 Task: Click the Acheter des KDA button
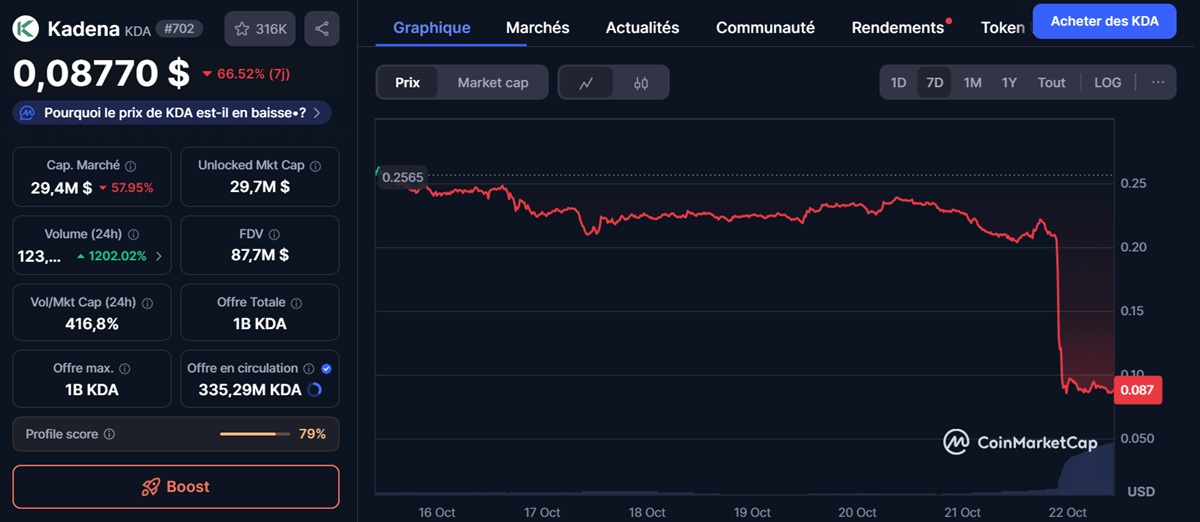click(1104, 21)
